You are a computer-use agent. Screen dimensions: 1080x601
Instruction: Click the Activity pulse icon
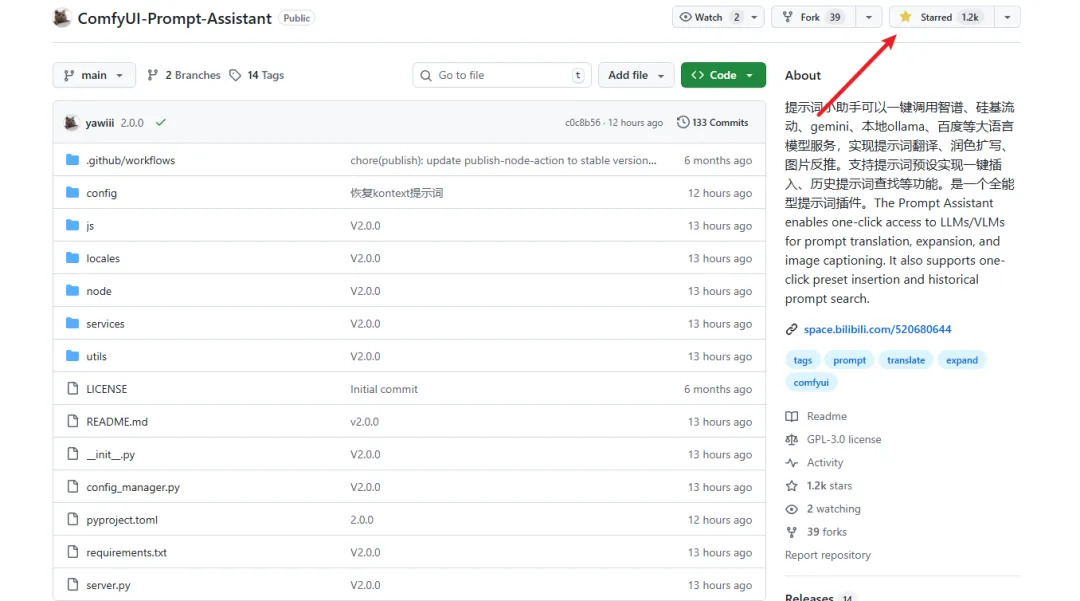point(791,463)
